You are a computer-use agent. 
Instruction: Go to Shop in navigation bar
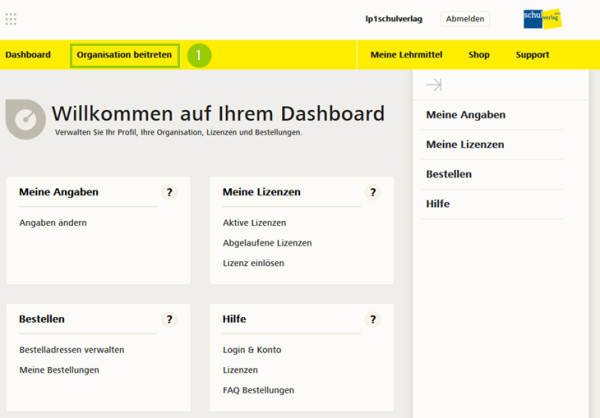click(479, 55)
